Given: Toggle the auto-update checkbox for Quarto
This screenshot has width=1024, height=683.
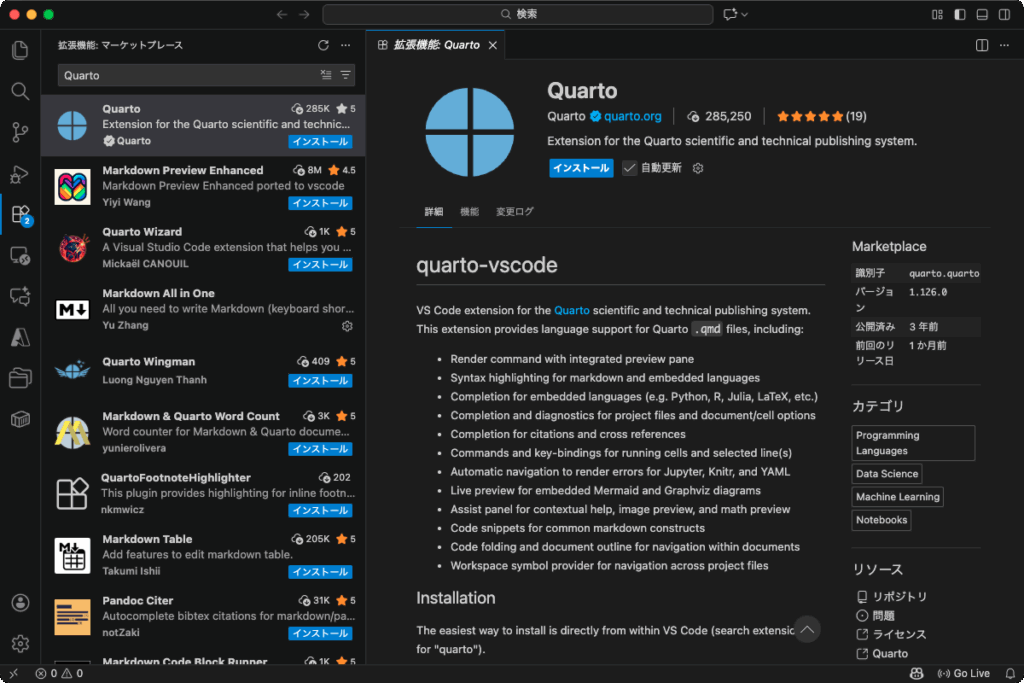Looking at the screenshot, I should click(x=629, y=168).
